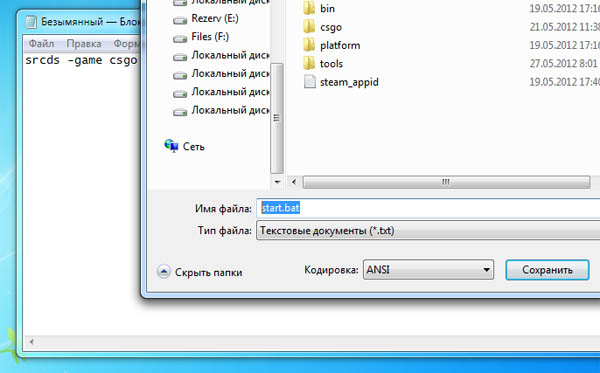This screenshot has width=600, height=373.
Task: Open the Правка menu
Action: coord(83,44)
